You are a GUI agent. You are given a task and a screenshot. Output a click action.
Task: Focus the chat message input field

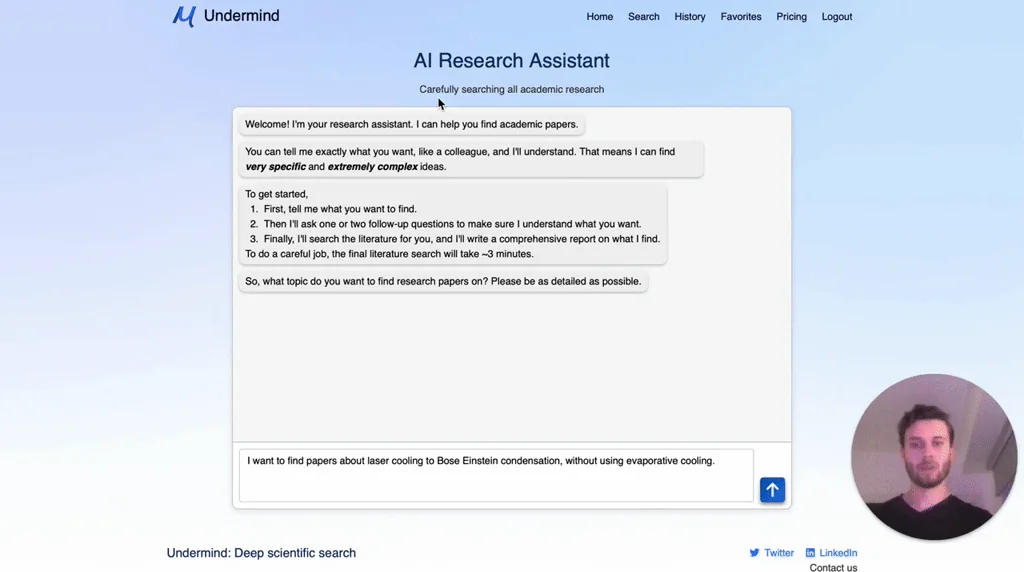(496, 476)
